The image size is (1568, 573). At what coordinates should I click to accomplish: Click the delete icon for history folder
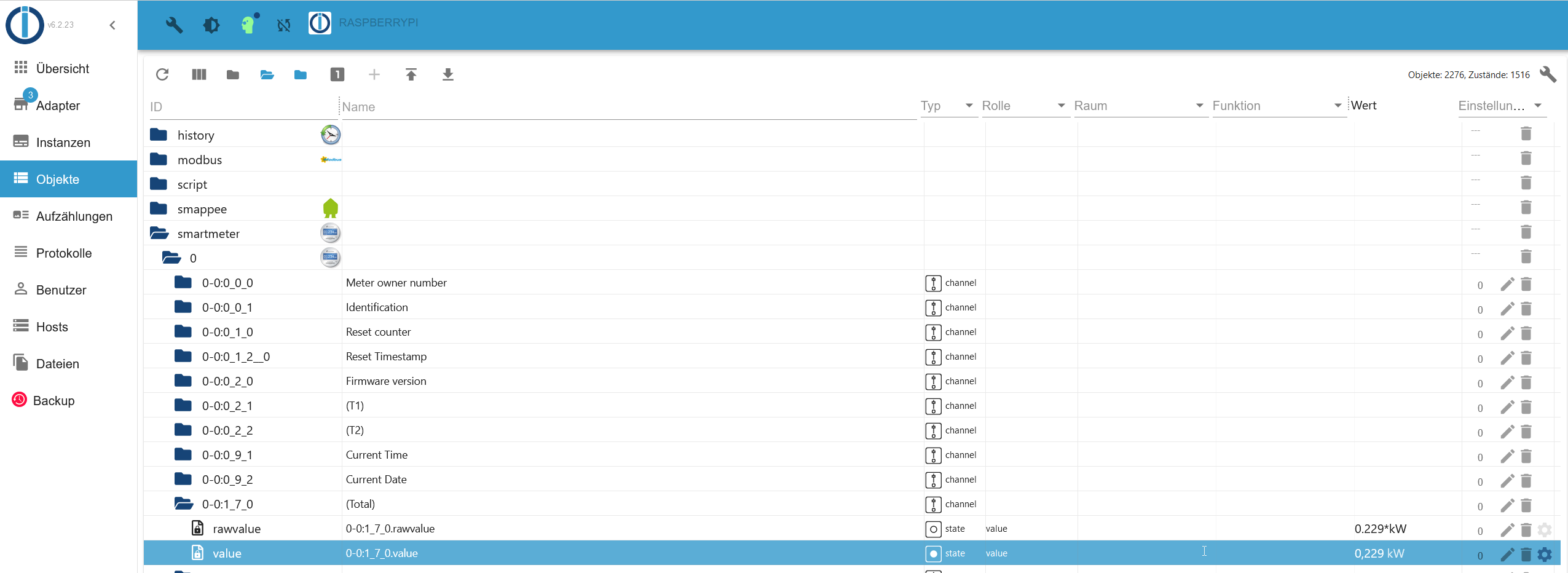pos(1526,133)
